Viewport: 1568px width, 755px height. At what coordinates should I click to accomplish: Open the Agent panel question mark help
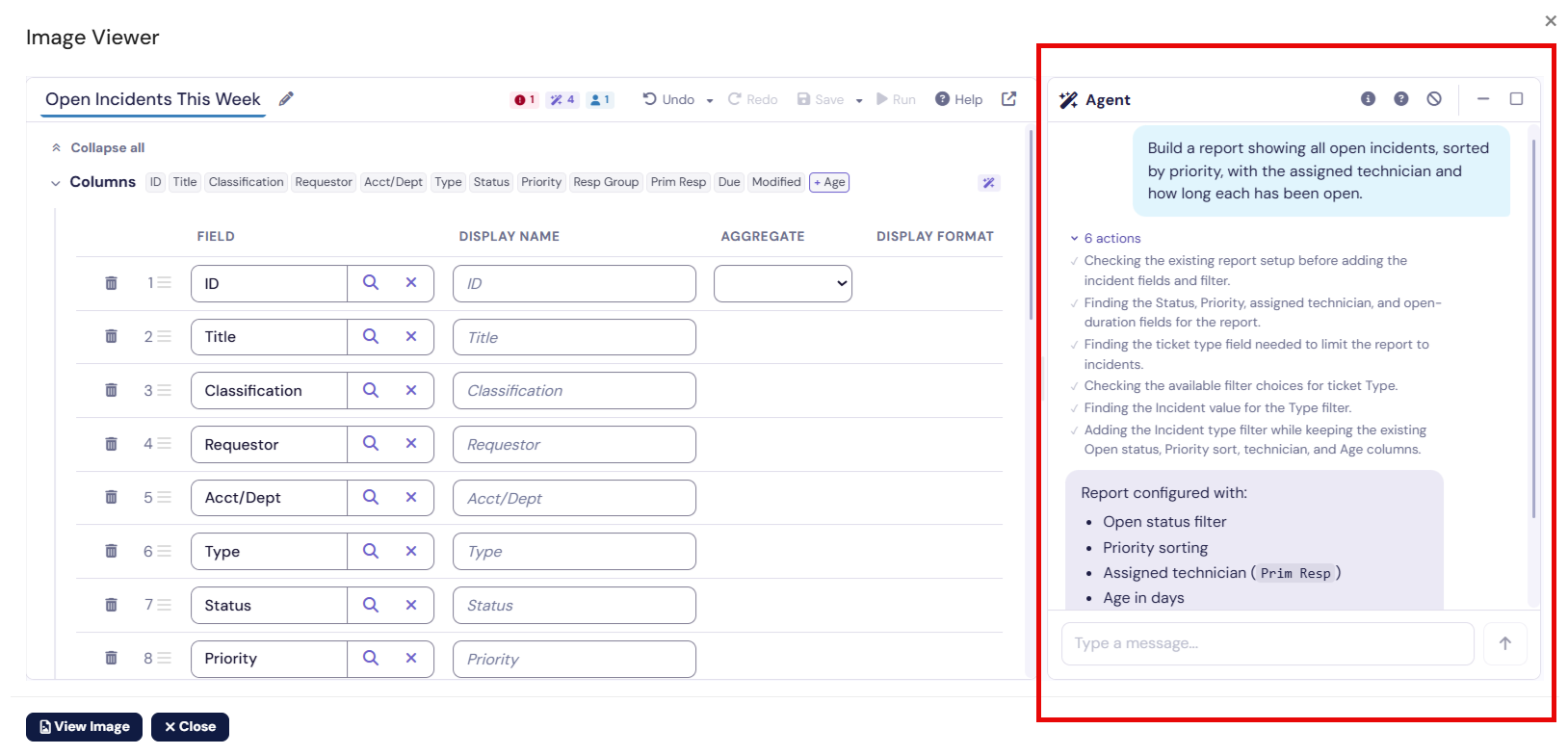pyautogui.click(x=1401, y=99)
